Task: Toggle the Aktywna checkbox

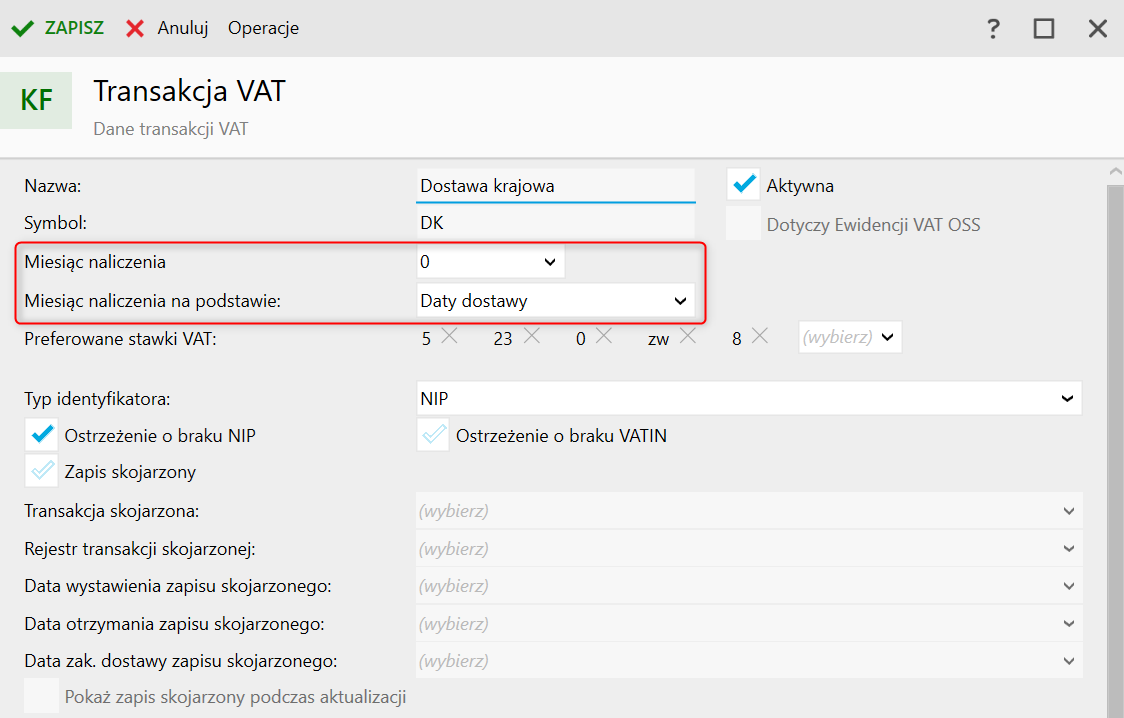Action: coord(743,185)
